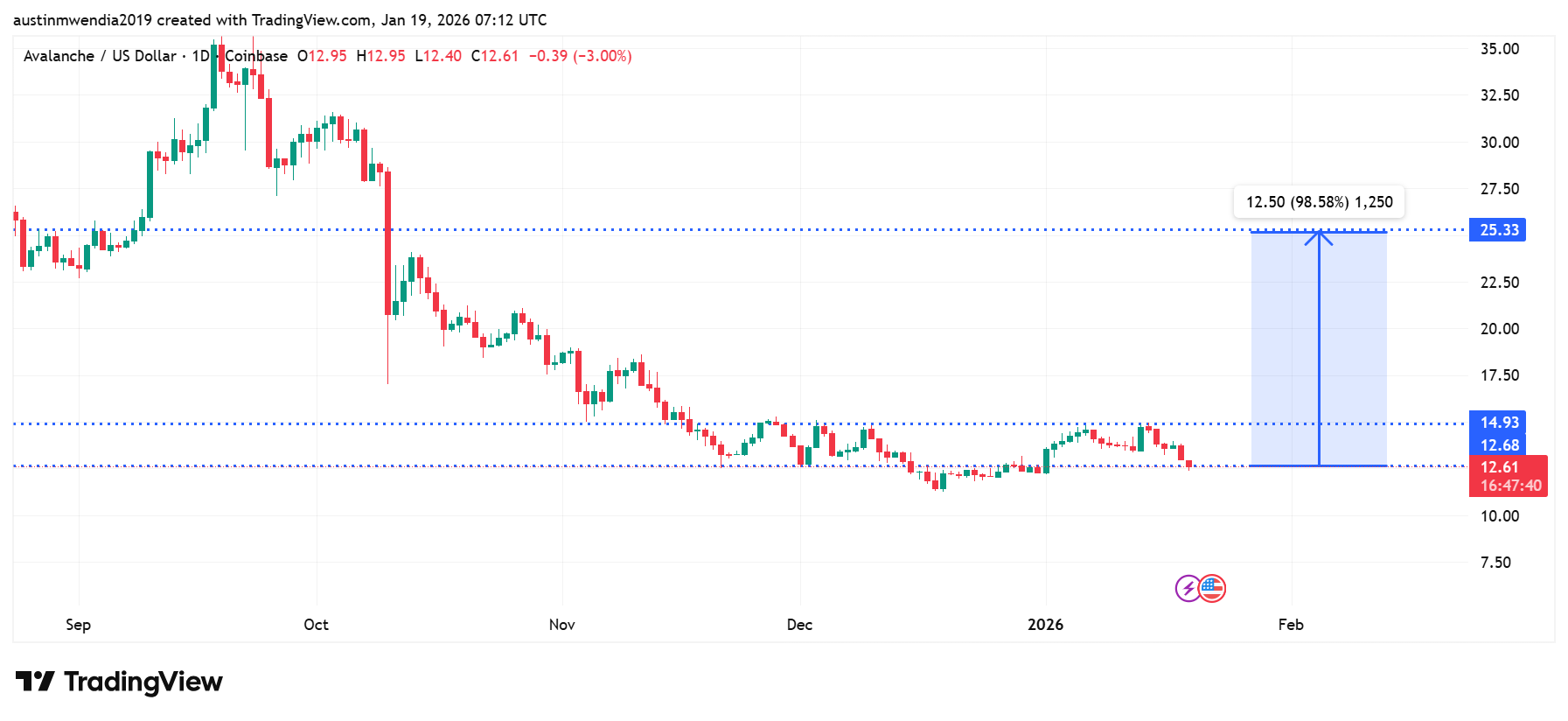Click the measurement tooltip showing 98.58%
This screenshot has height=721, width=1568.
point(1319,202)
